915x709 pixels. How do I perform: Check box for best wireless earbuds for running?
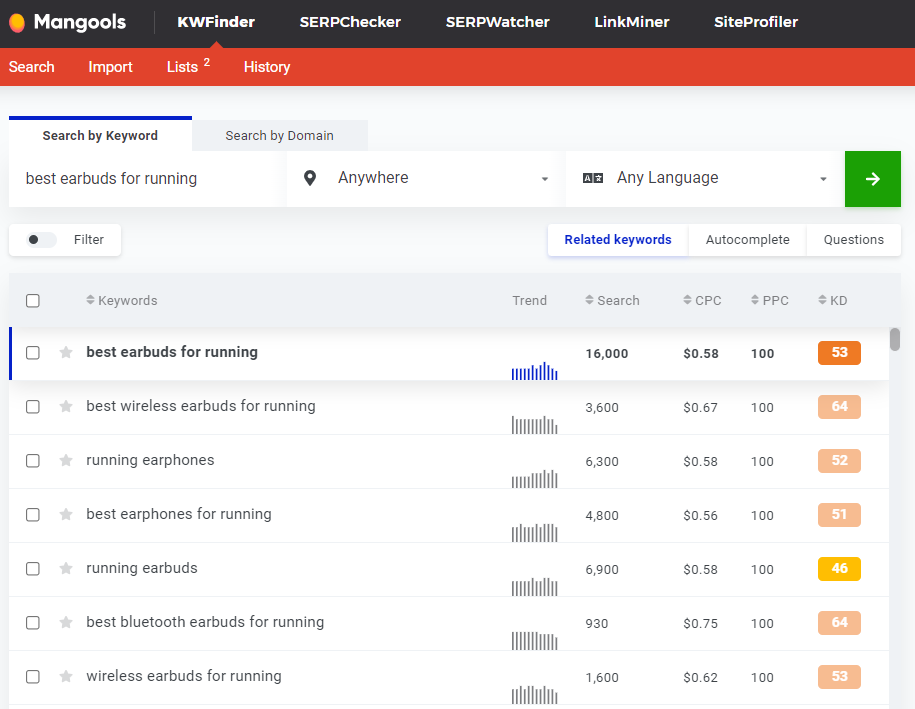33,406
